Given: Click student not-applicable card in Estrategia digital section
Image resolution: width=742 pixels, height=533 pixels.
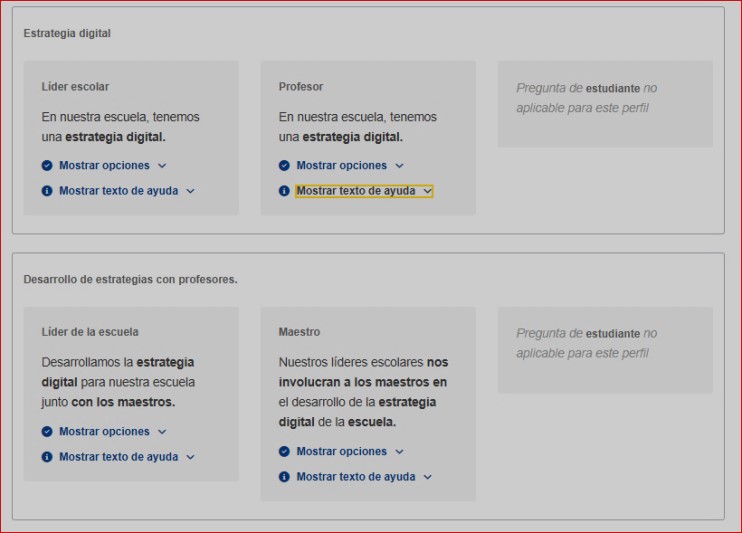Looking at the screenshot, I should [605, 104].
